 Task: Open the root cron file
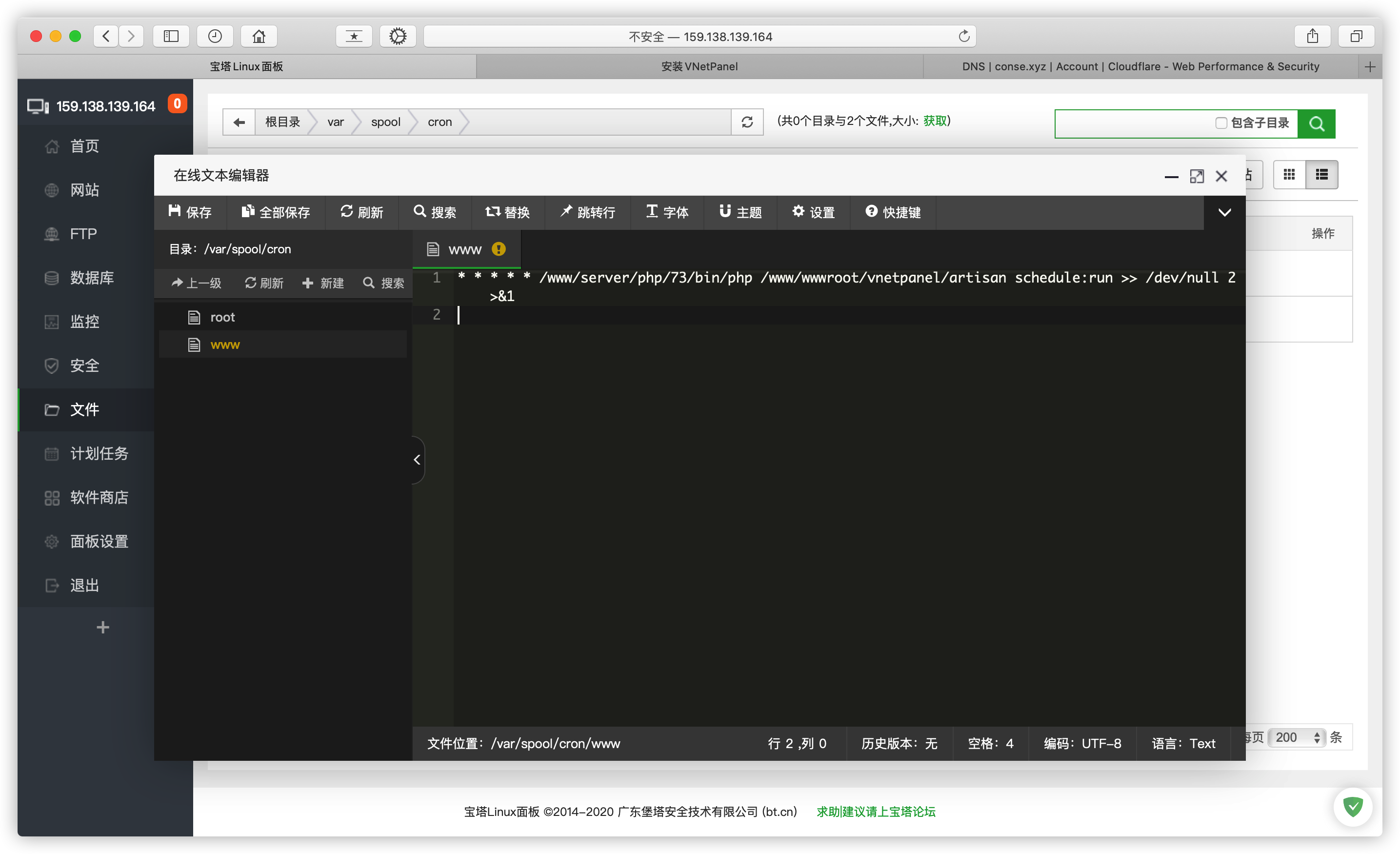click(283, 317)
